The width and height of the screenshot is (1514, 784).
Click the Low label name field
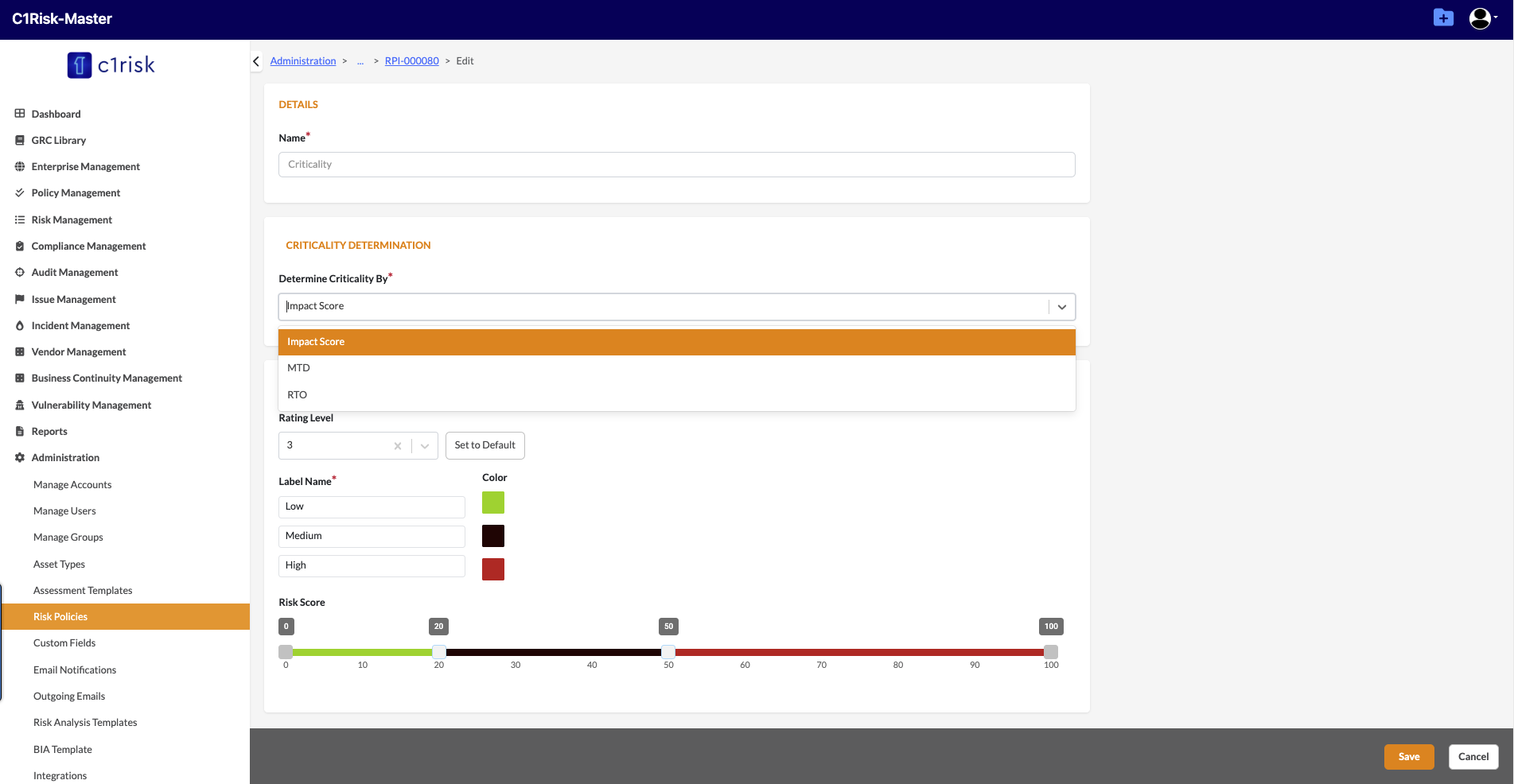point(372,506)
